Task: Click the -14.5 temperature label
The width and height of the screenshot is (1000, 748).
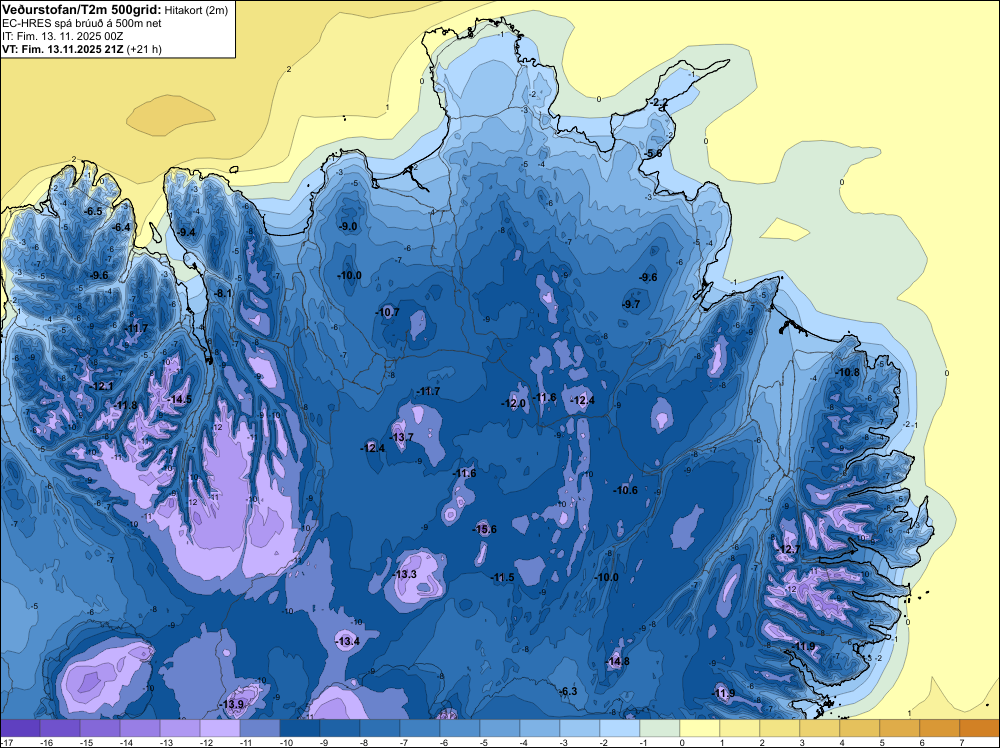Action: click(180, 399)
